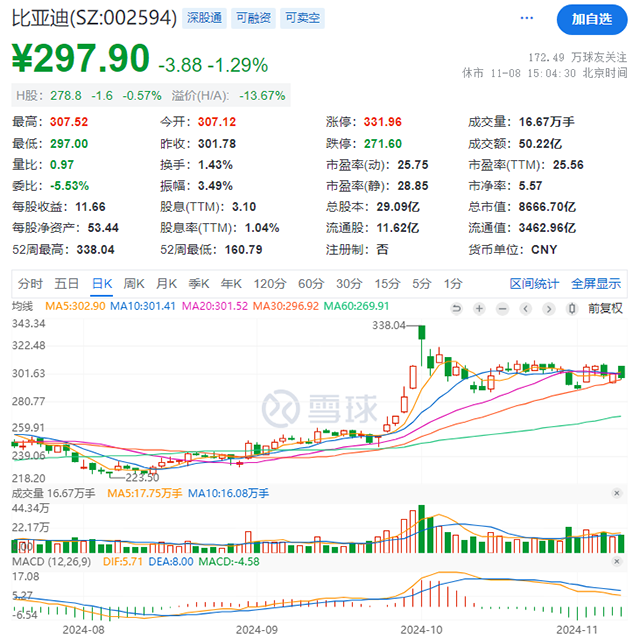Click the 万球友关注 follower count
The image size is (640, 638).
click(577, 58)
